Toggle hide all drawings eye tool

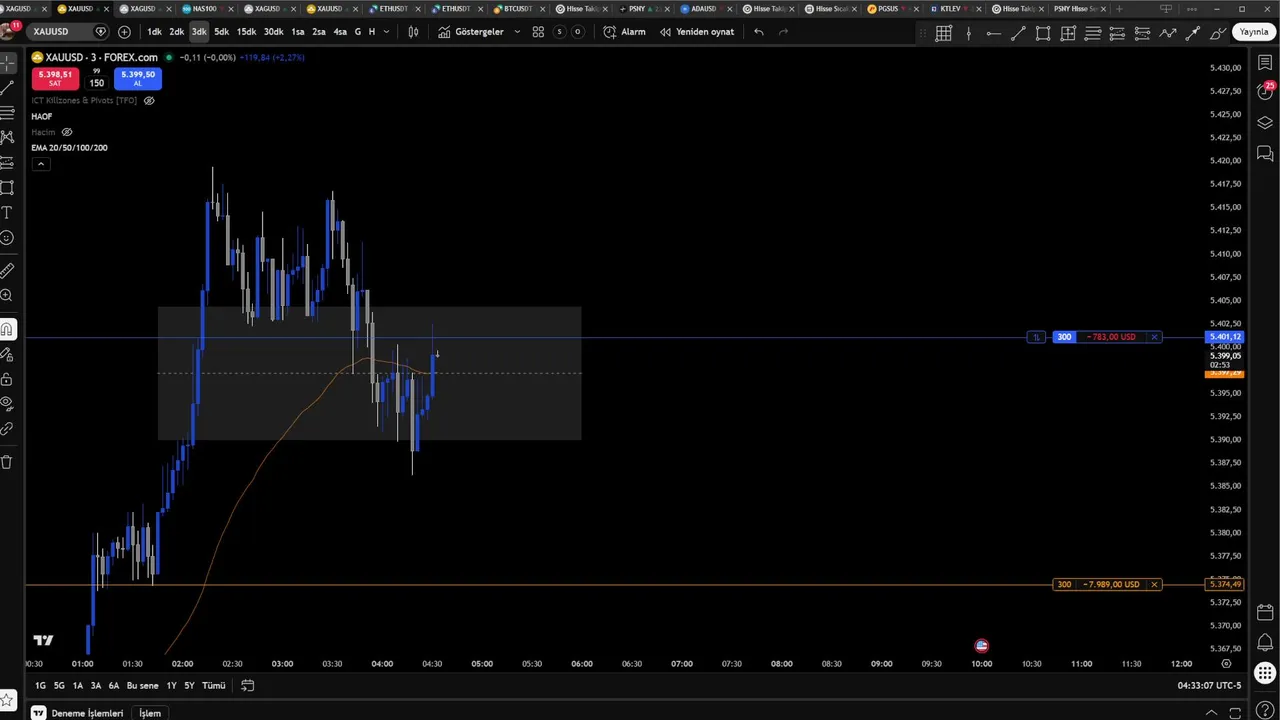click(7, 404)
